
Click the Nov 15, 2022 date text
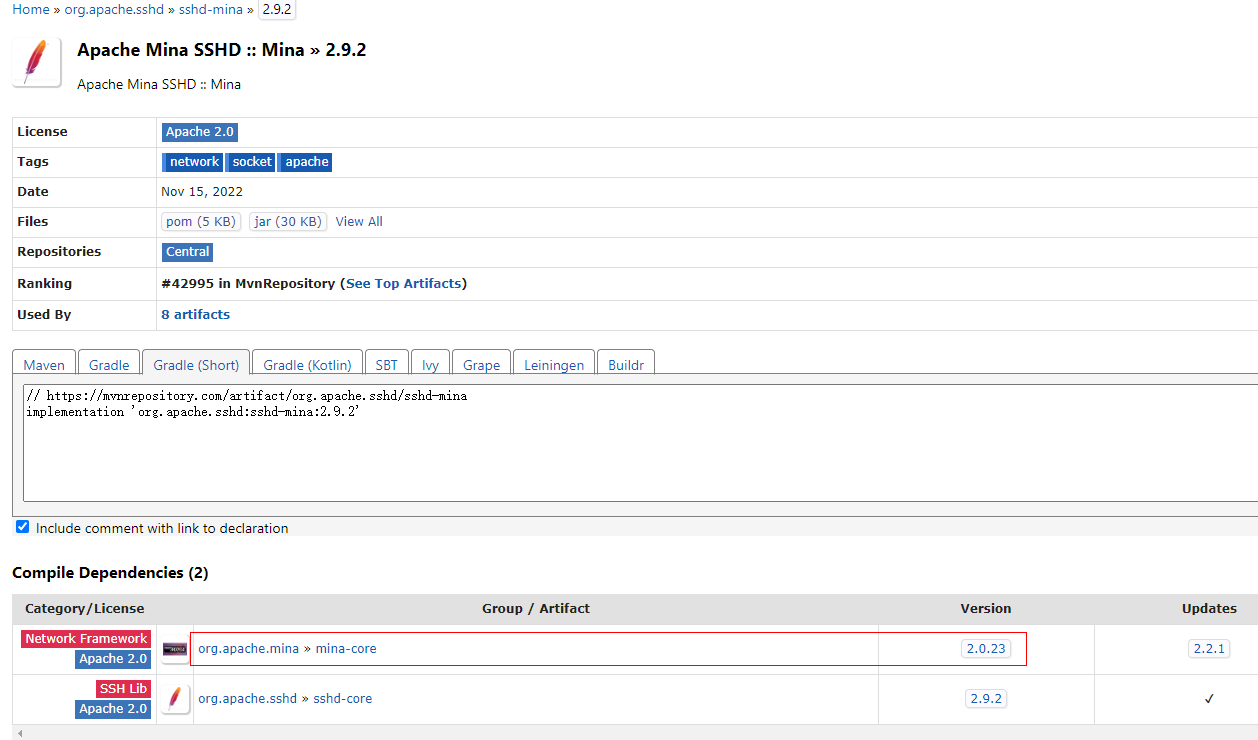pyautogui.click(x=202, y=192)
